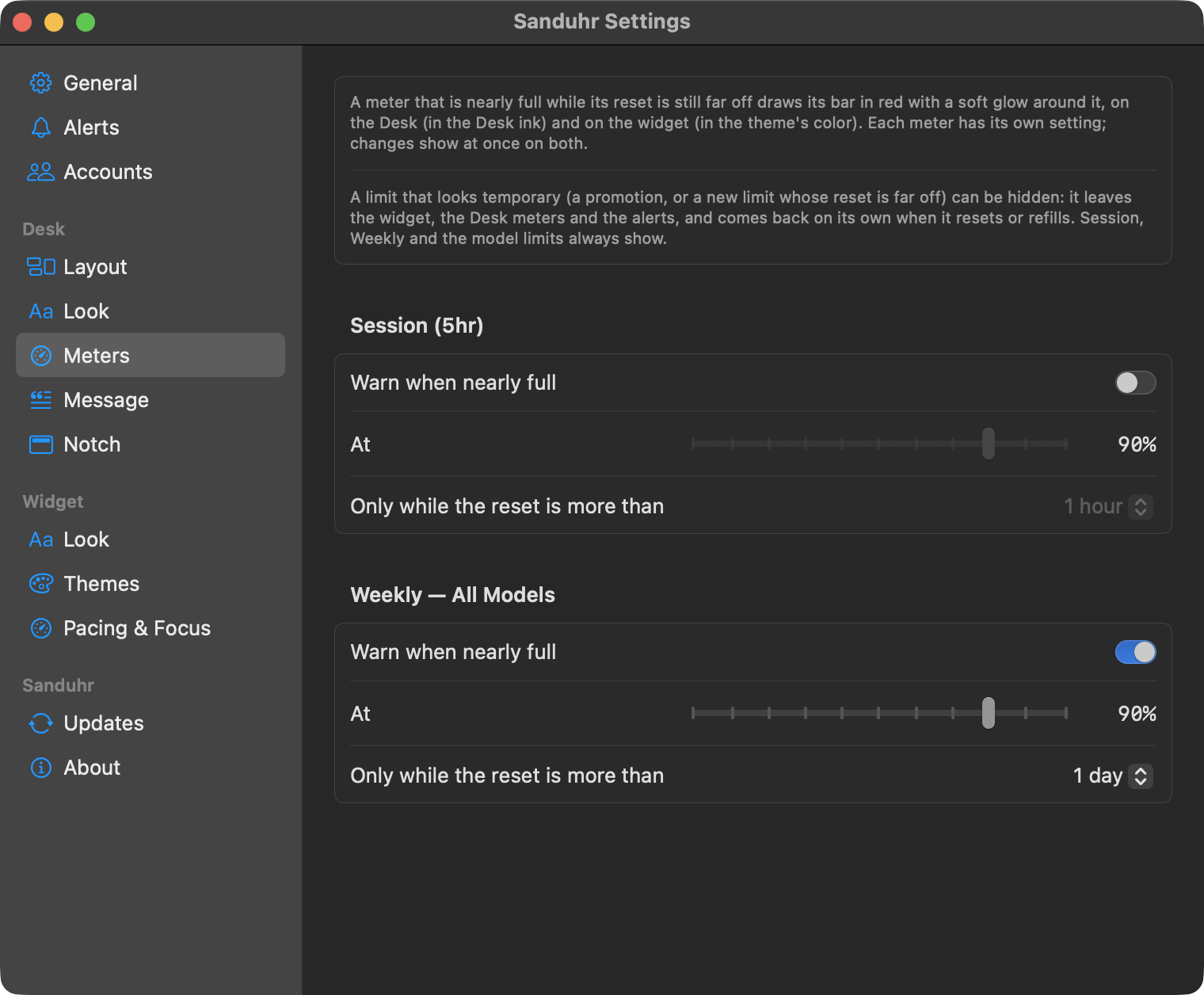The height and width of the screenshot is (995, 1204).
Task: Open the Themes pane
Action: point(150,584)
